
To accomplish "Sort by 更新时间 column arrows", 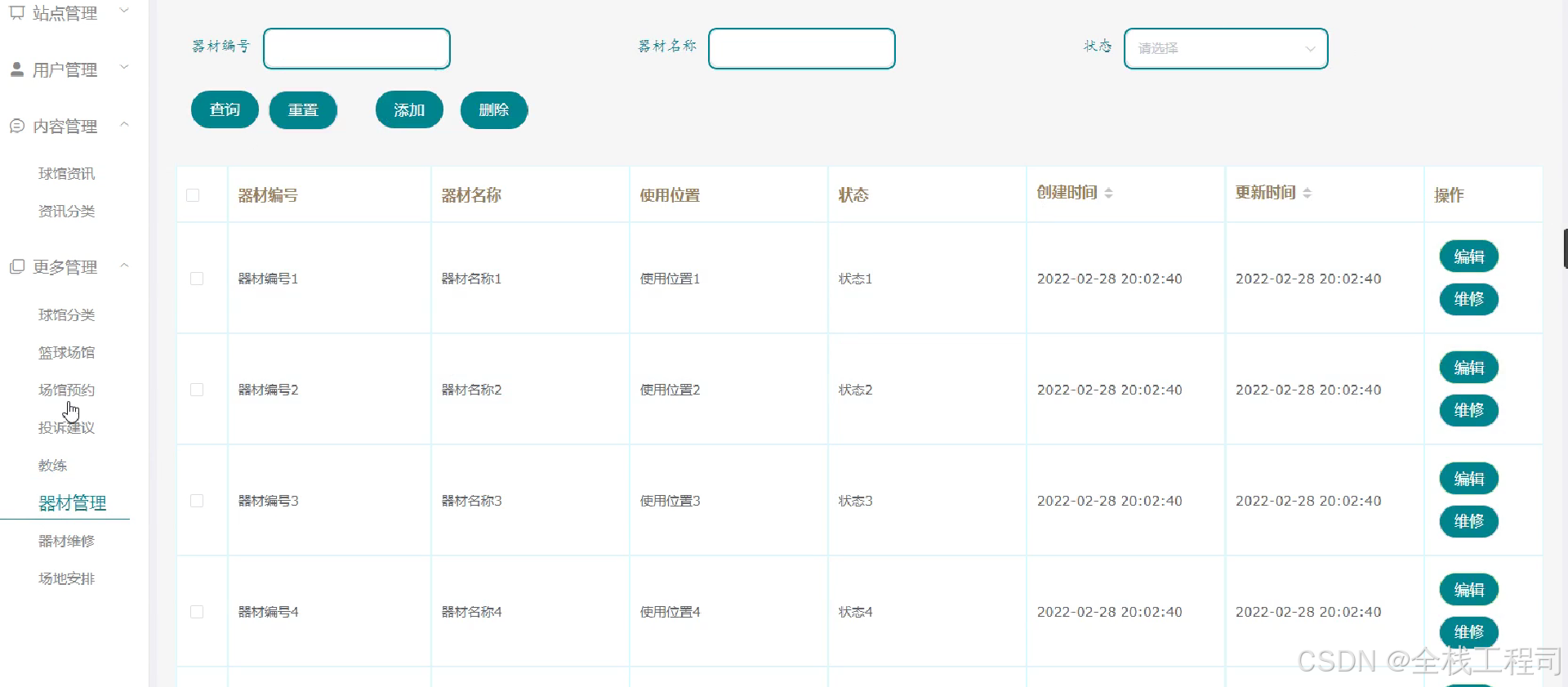I will (x=1307, y=193).
